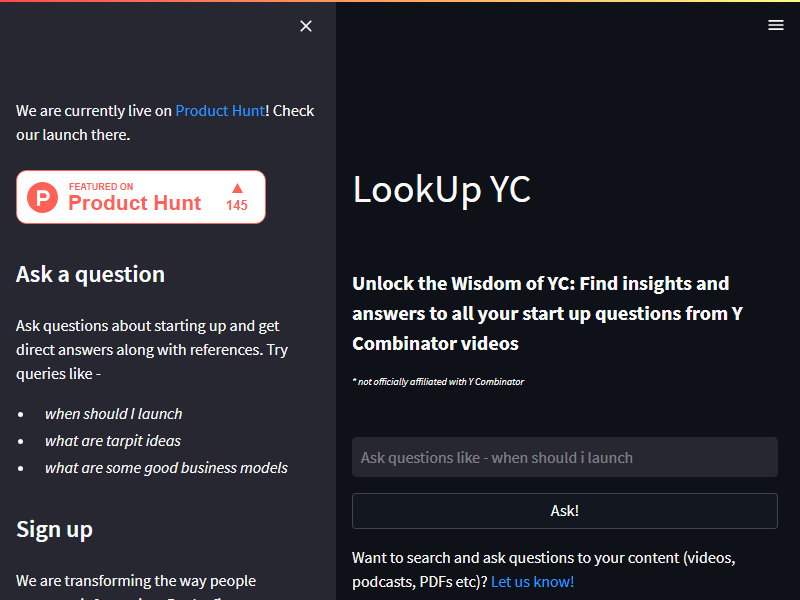The image size is (800, 600).
Task: Open the blue Product Hunt text link
Action: [x=220, y=111]
